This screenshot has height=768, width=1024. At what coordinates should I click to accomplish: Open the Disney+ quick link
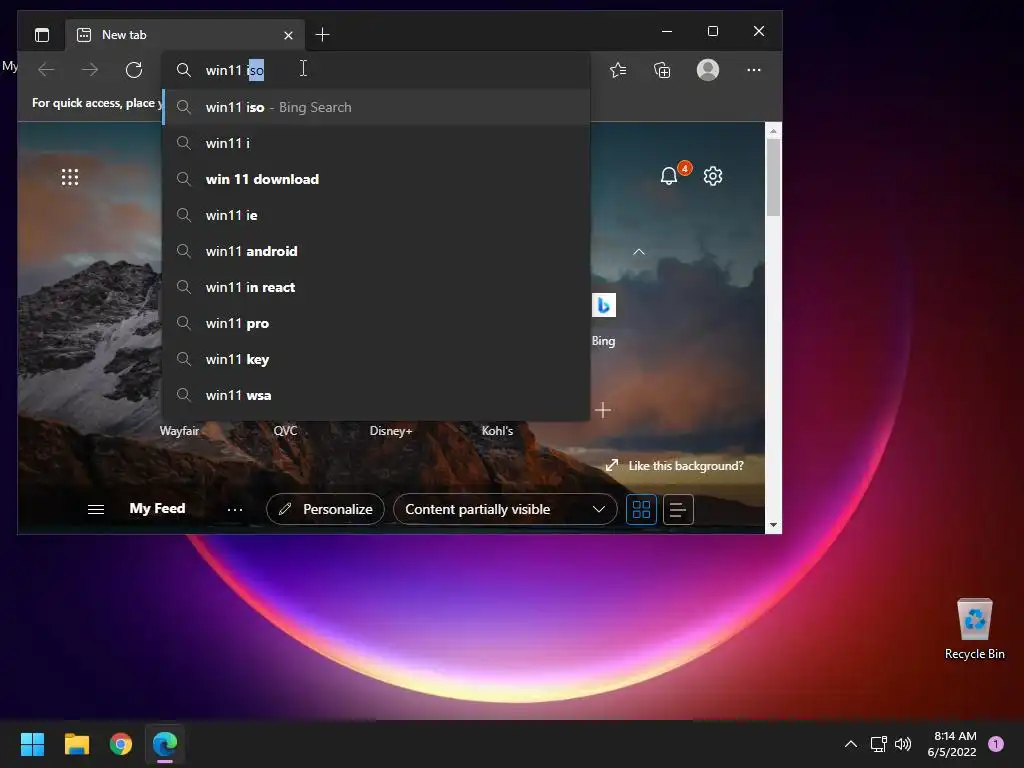(391, 431)
